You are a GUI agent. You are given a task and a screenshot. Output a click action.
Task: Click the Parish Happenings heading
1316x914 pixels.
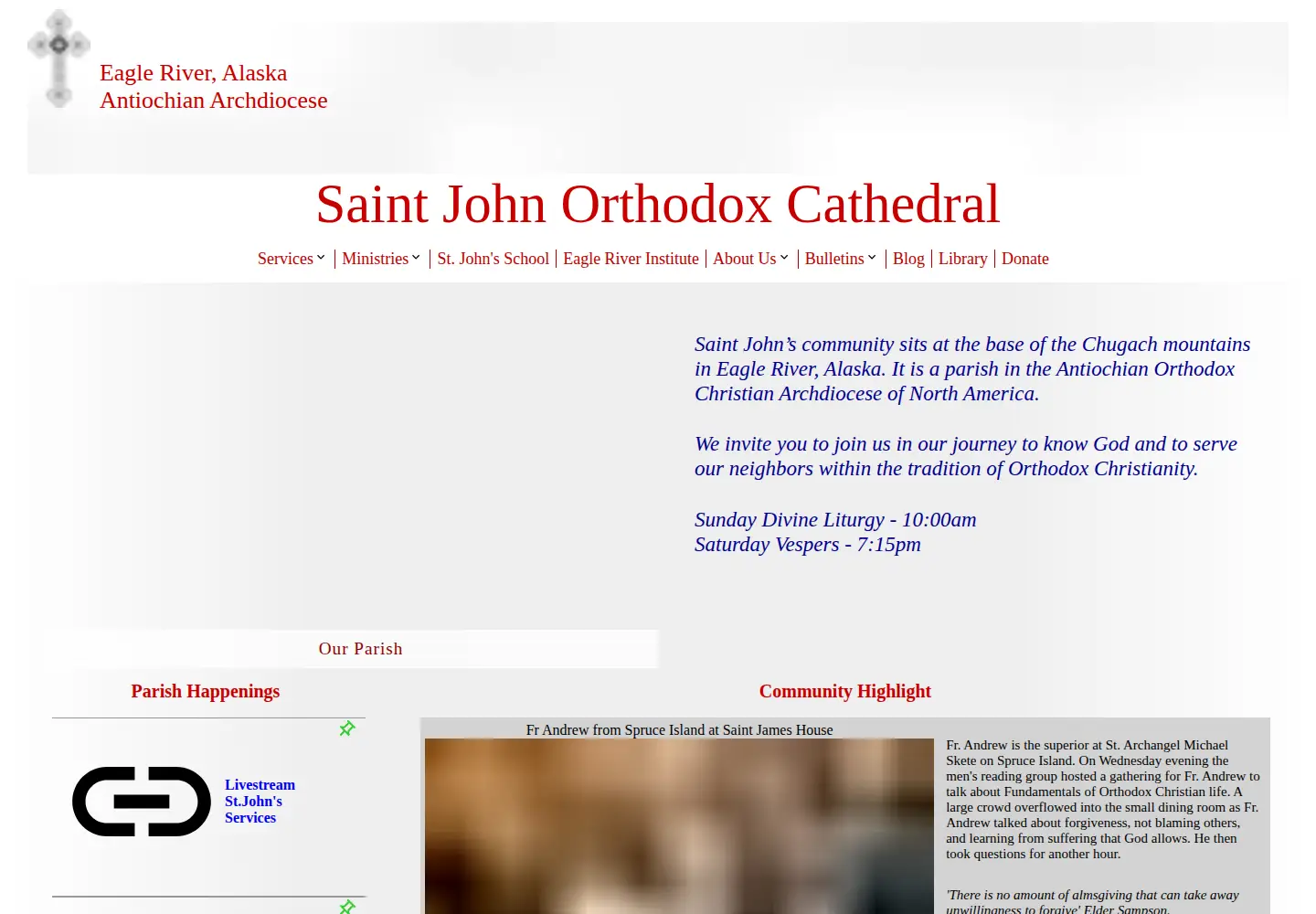pos(205,691)
